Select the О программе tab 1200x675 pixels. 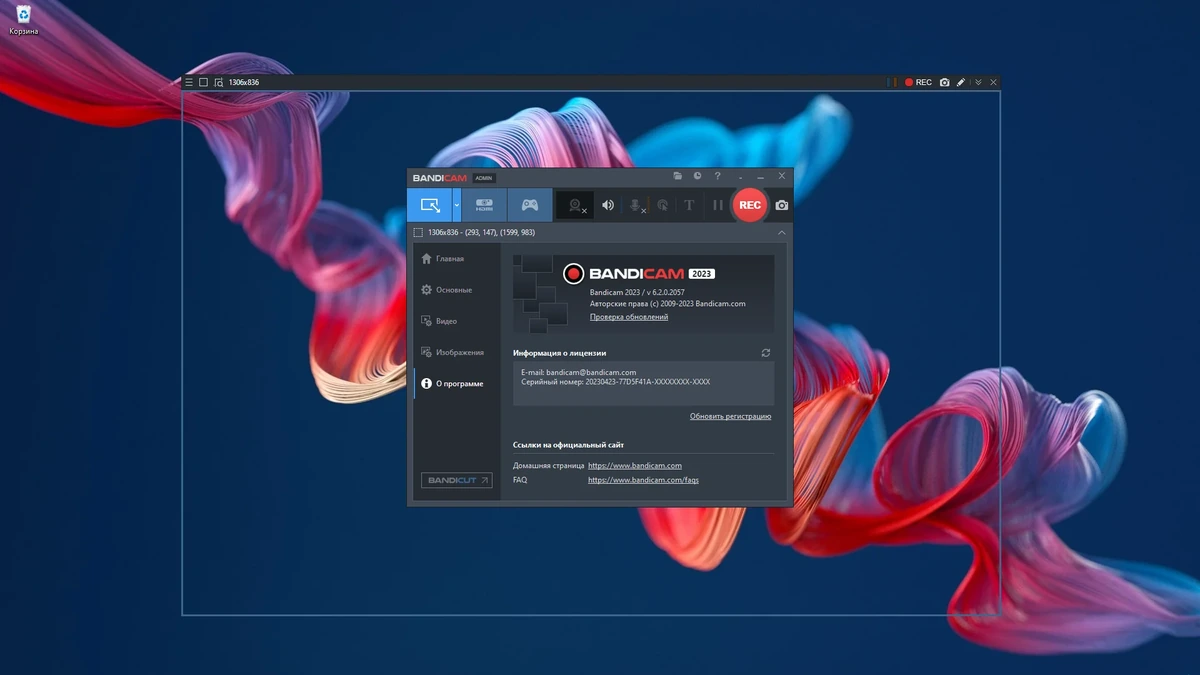(457, 383)
